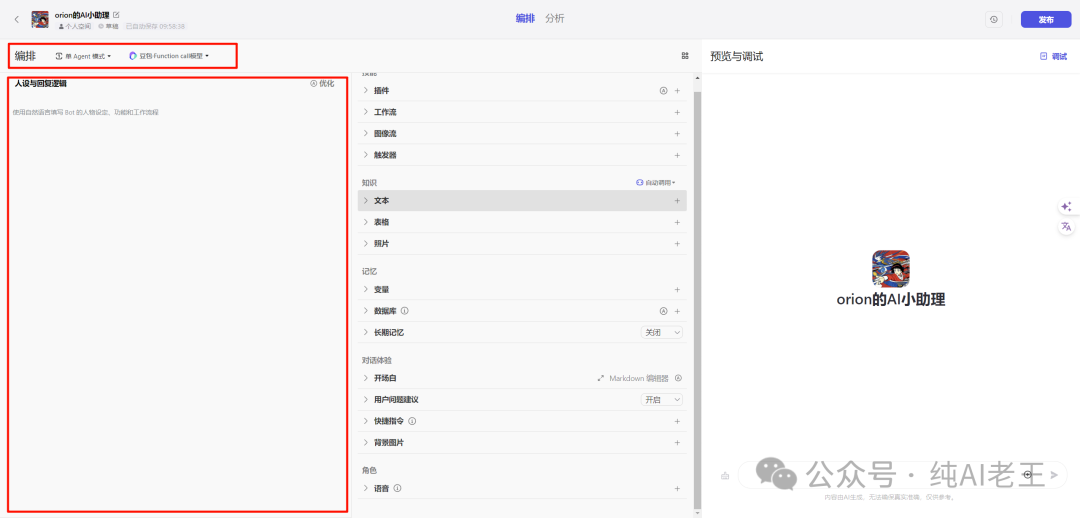Add a shortcut with 快捷指令 plus icon
Screen dimensions: 1080x518
(677, 421)
